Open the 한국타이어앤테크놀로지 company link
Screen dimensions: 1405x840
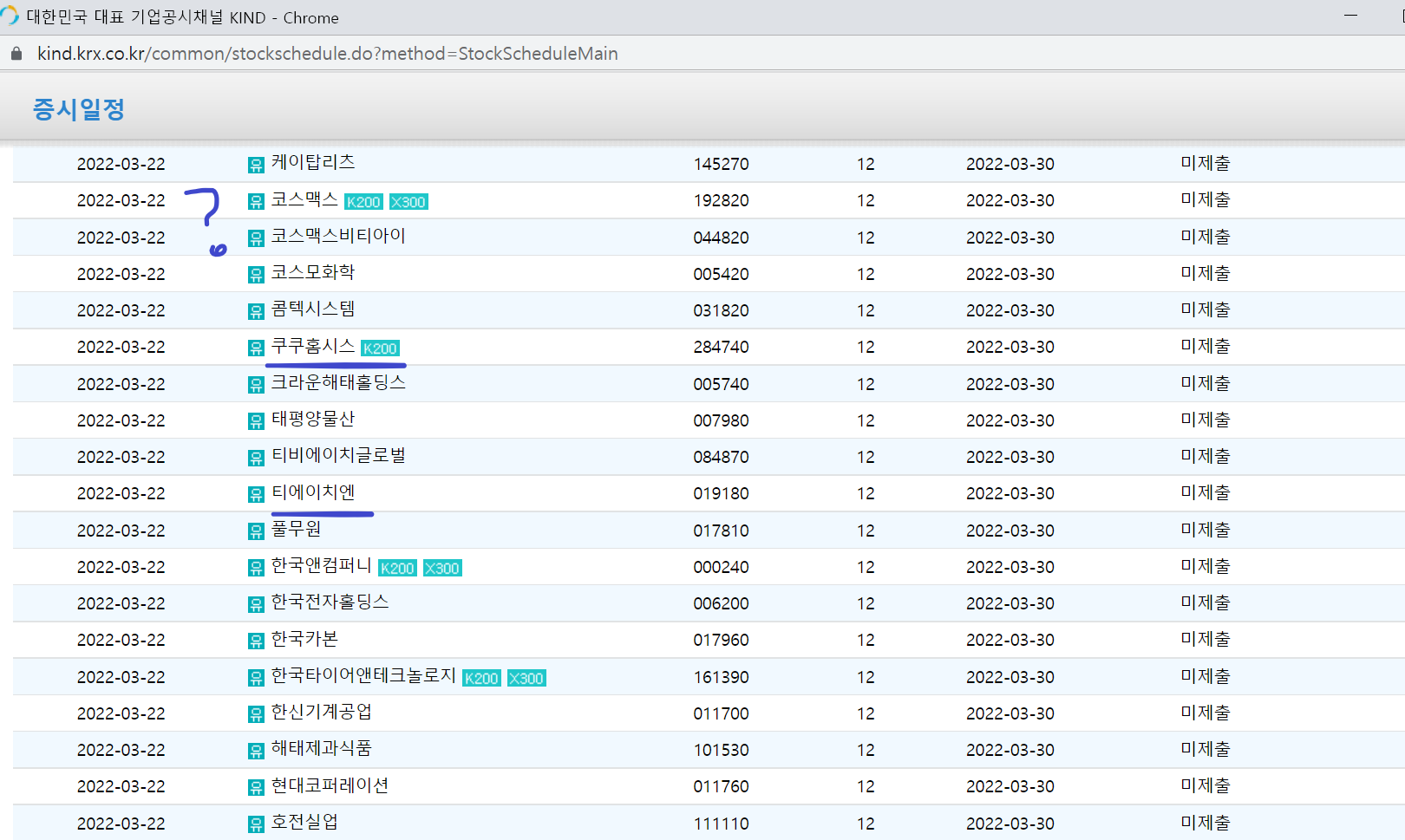[363, 675]
